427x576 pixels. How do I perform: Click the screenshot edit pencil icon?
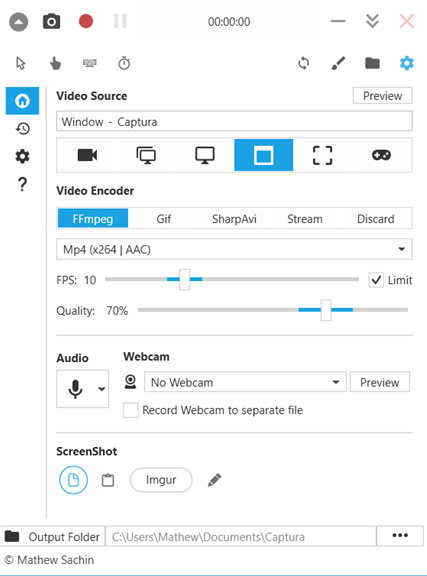(214, 480)
